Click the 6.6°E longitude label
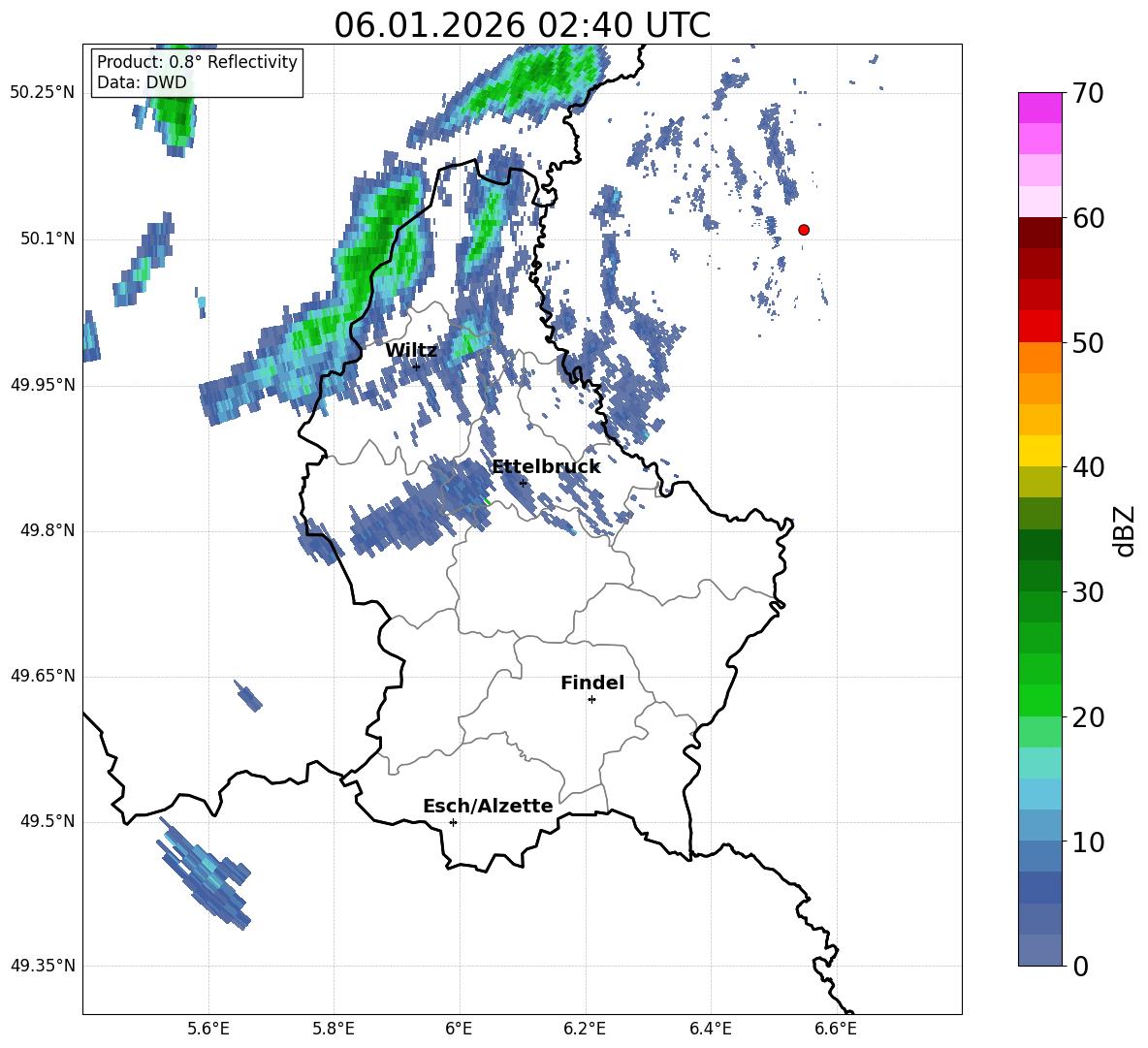 (x=836, y=1029)
